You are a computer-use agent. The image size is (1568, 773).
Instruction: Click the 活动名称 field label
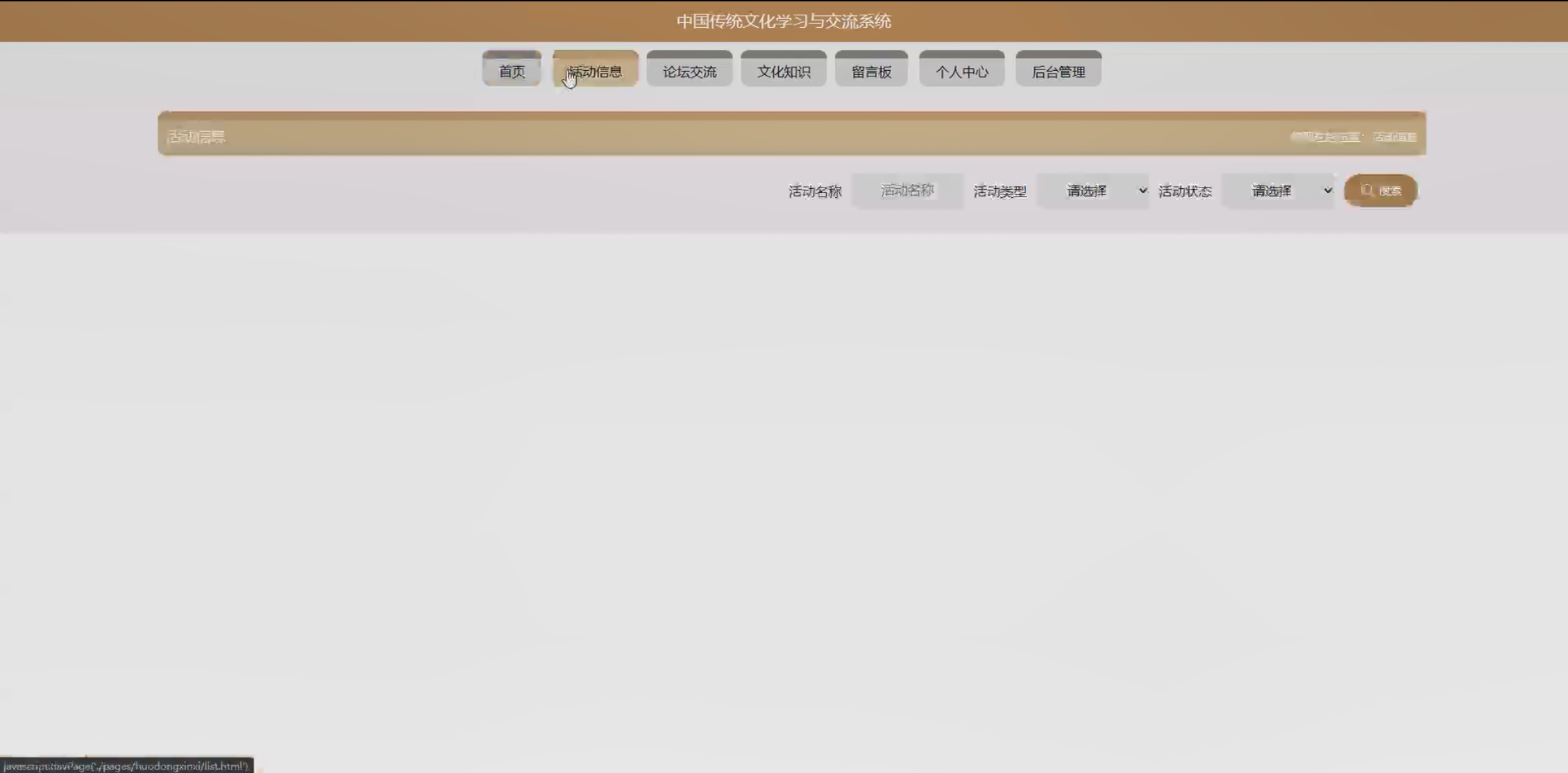pyautogui.click(x=815, y=192)
